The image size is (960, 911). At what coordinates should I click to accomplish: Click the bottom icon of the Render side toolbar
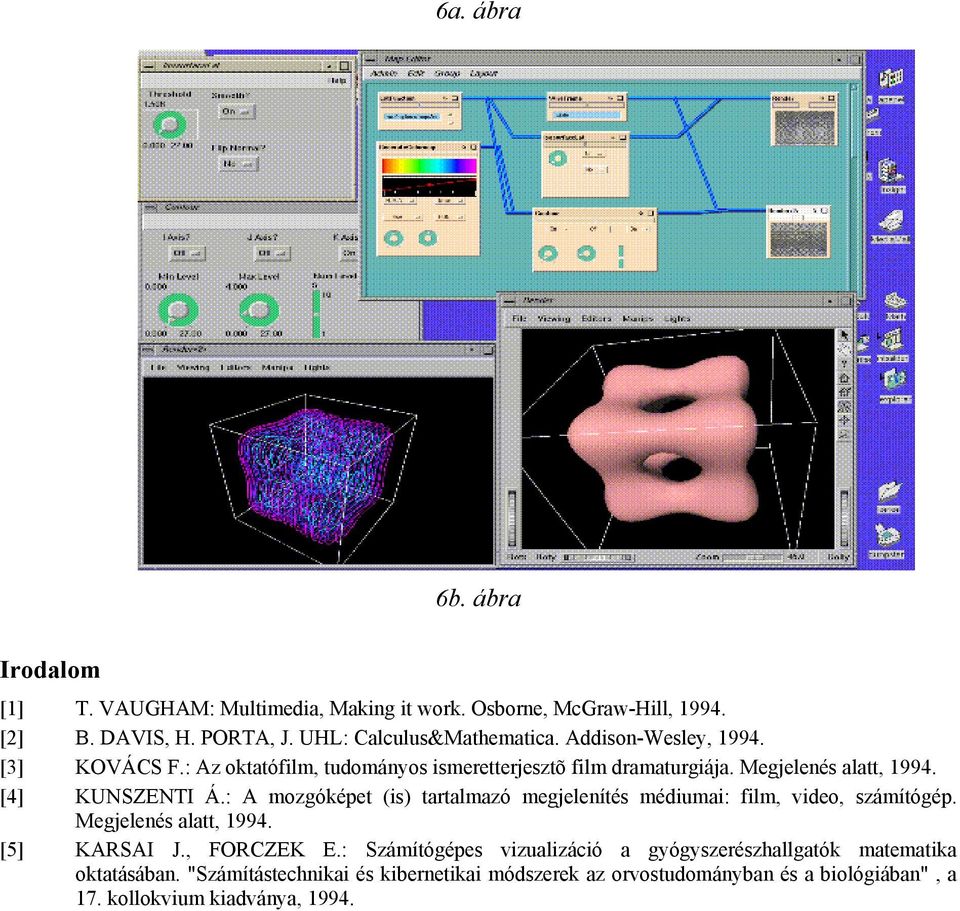click(x=844, y=434)
